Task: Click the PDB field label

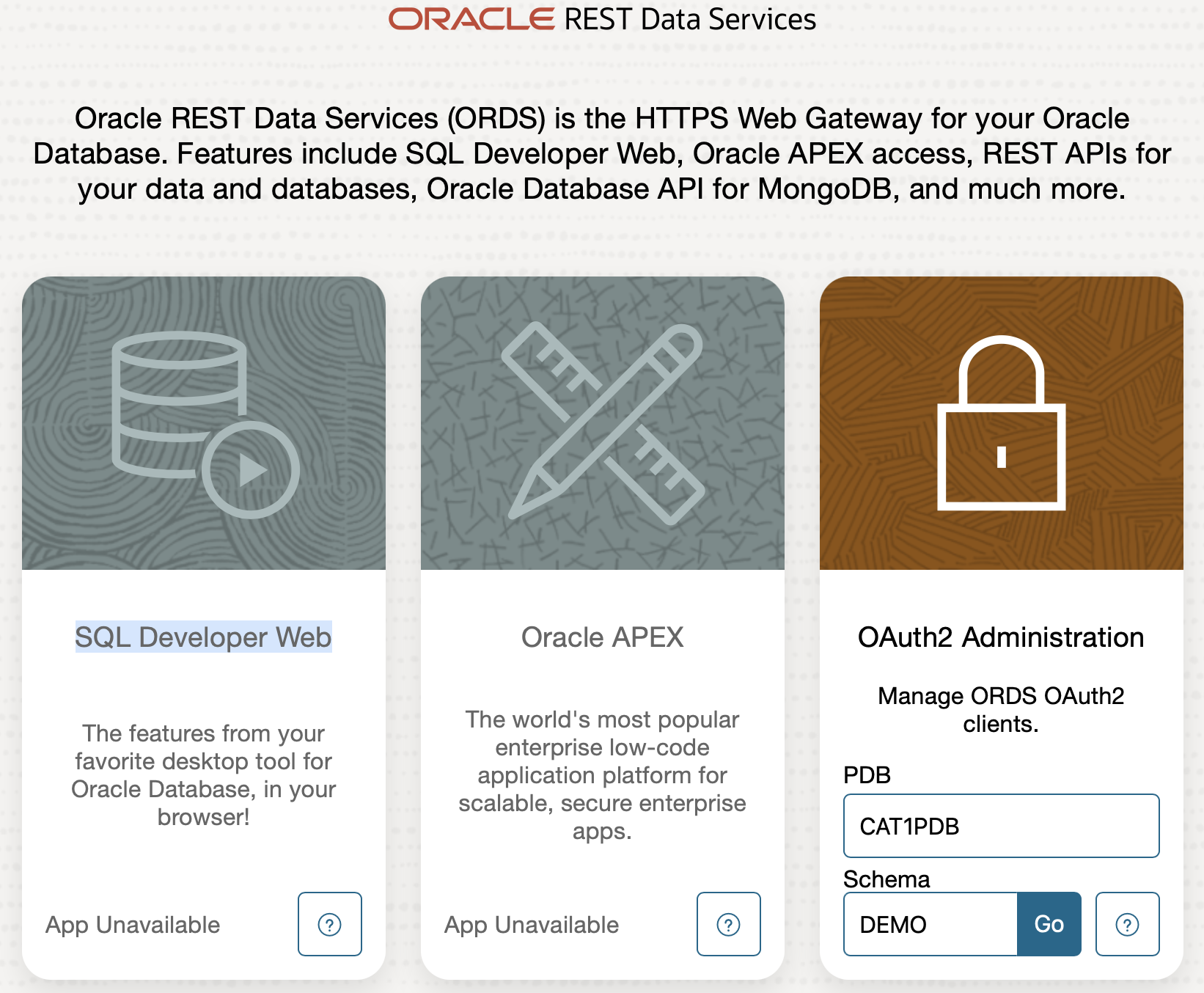Action: (x=867, y=775)
